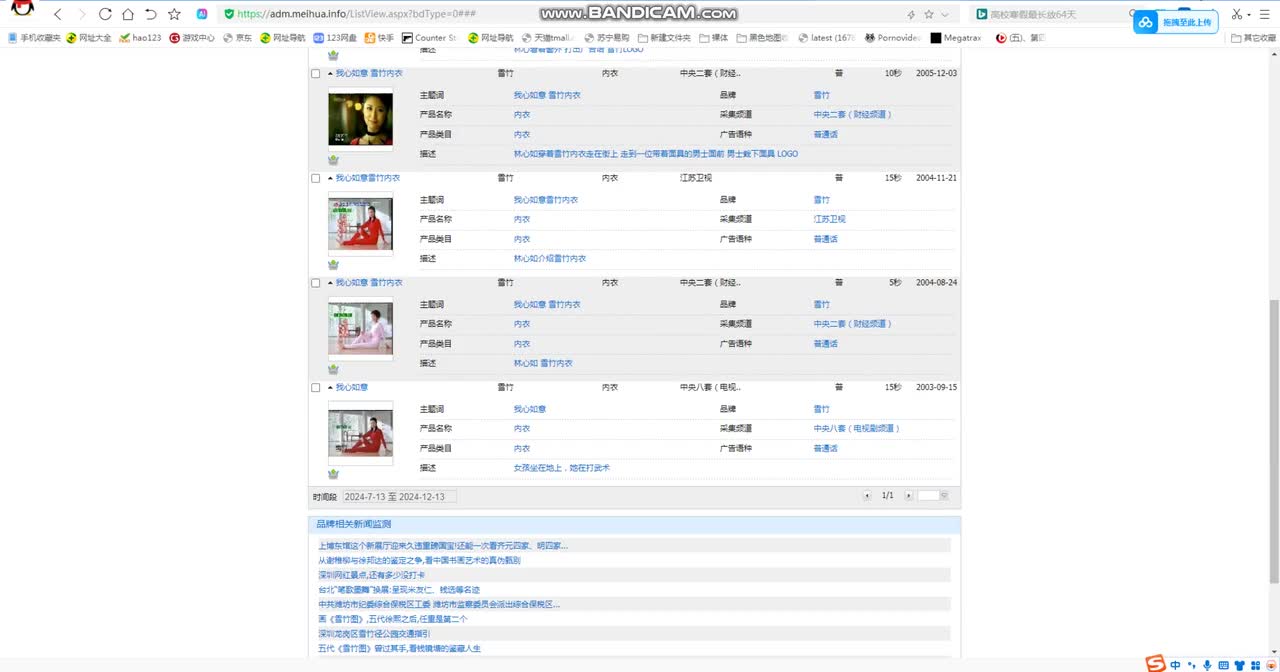Viewport: 1280px width, 672px height.
Task: Go back with the browser back arrow
Action: [x=58, y=14]
